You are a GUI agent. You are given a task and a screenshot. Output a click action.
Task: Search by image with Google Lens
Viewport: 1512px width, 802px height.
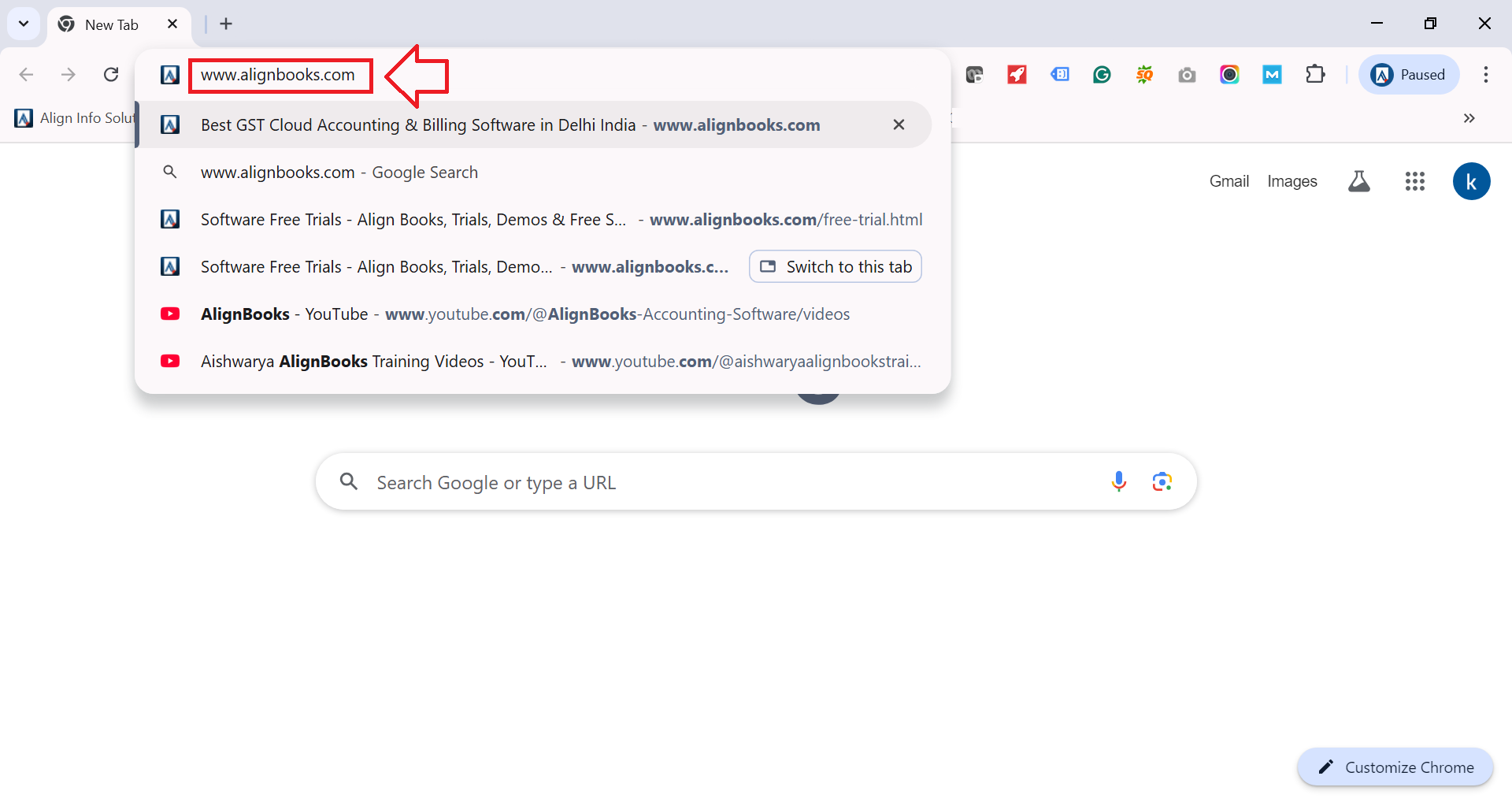(1162, 481)
